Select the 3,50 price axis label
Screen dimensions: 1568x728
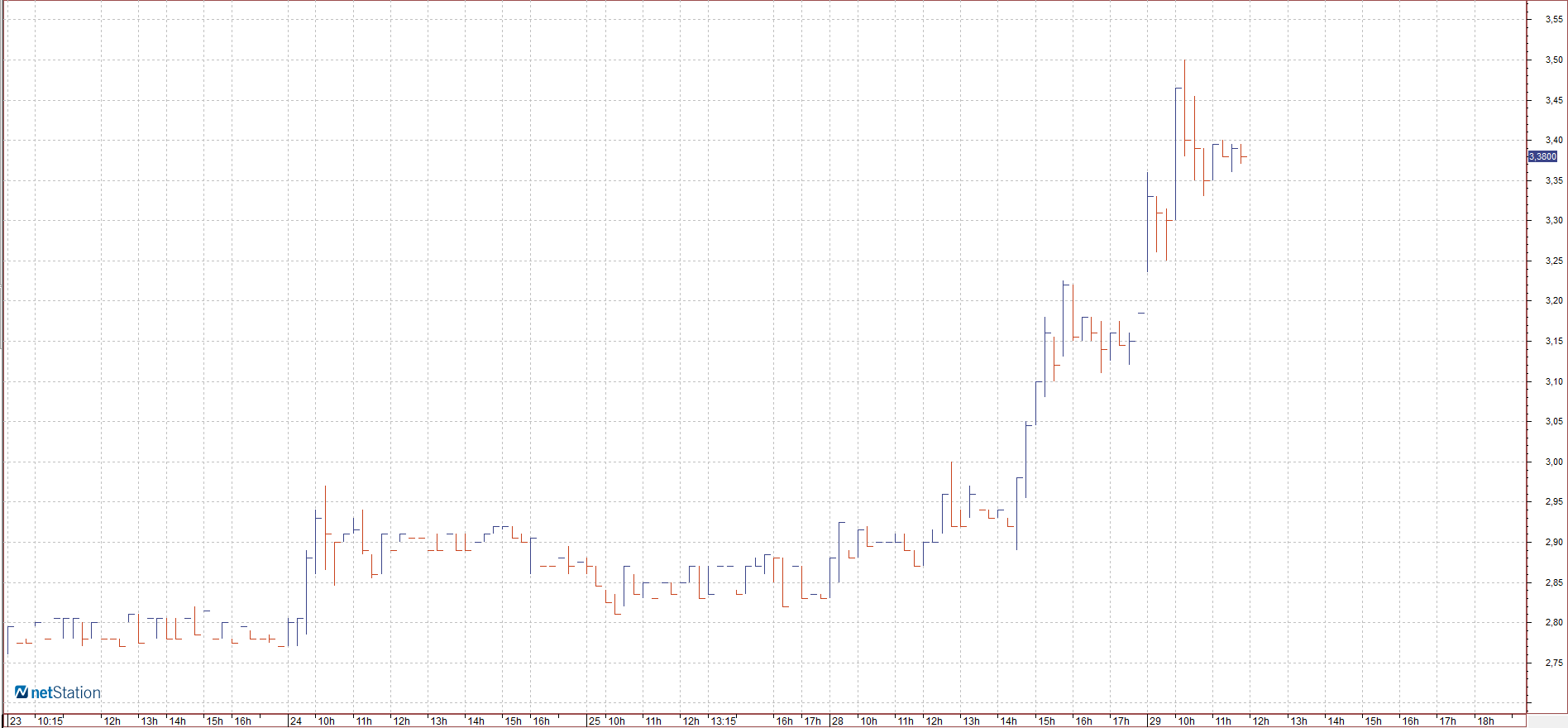pyautogui.click(x=1554, y=60)
